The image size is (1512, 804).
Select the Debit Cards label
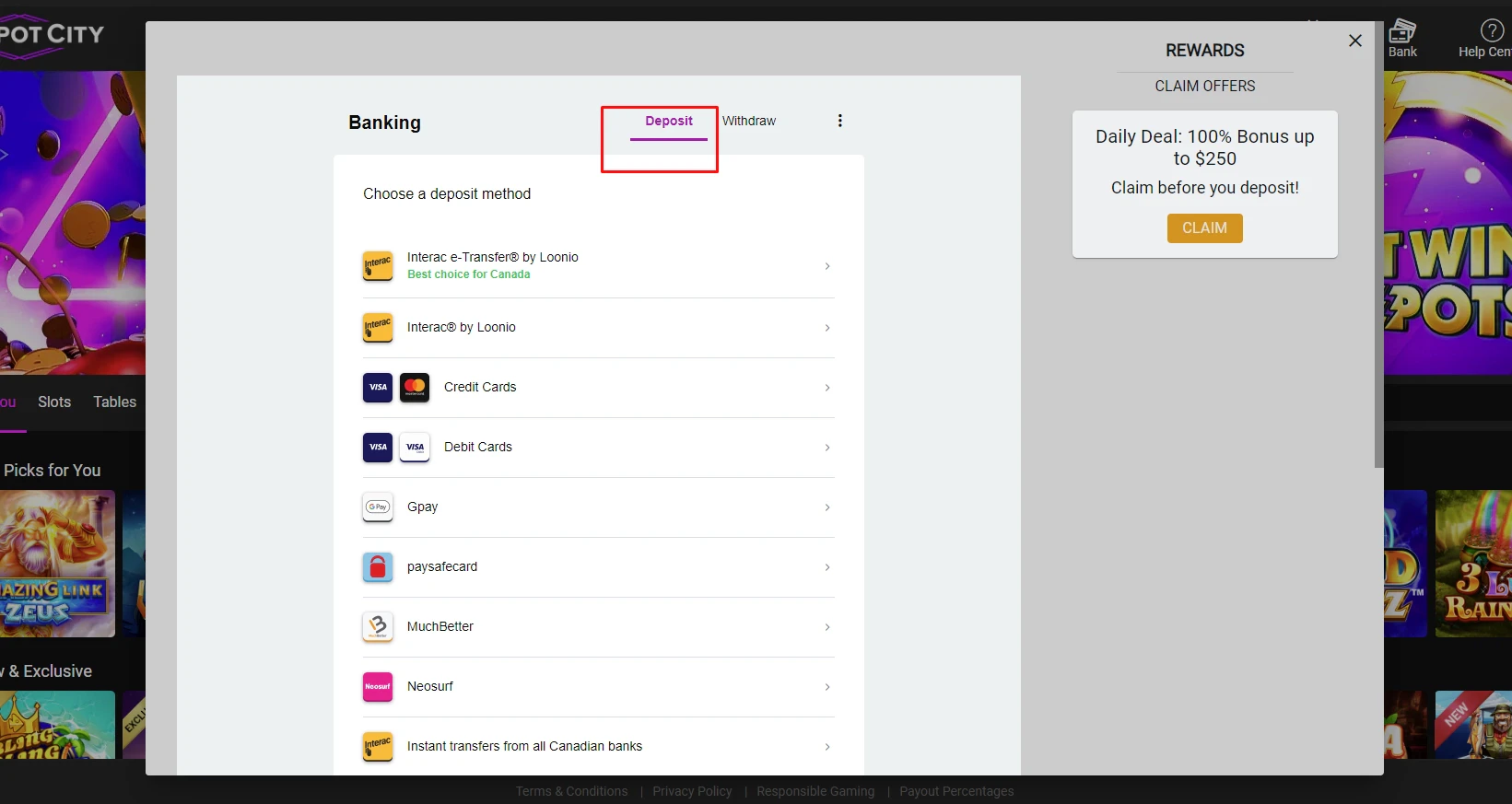[478, 447]
